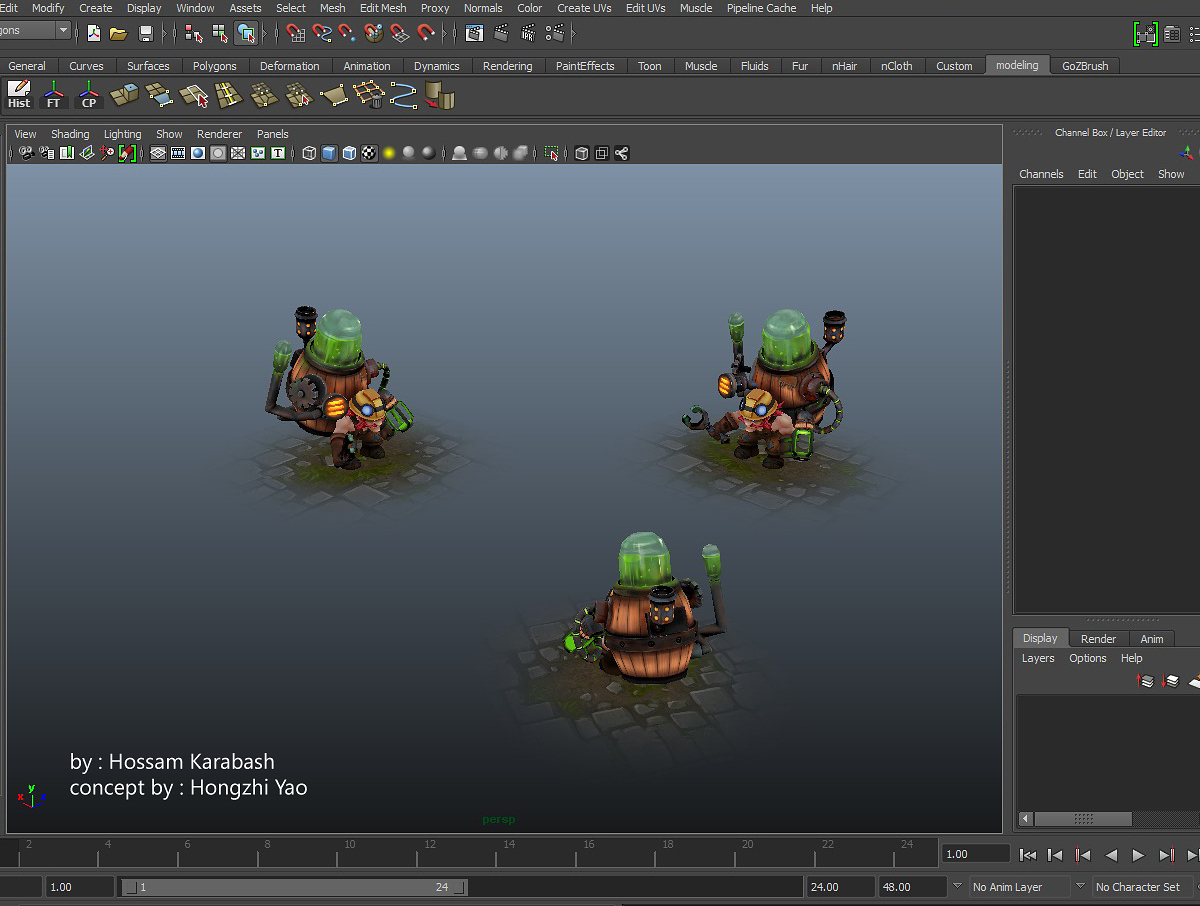This screenshot has height=906, width=1200.
Task: Go to start of playback range
Action: click(x=1027, y=855)
